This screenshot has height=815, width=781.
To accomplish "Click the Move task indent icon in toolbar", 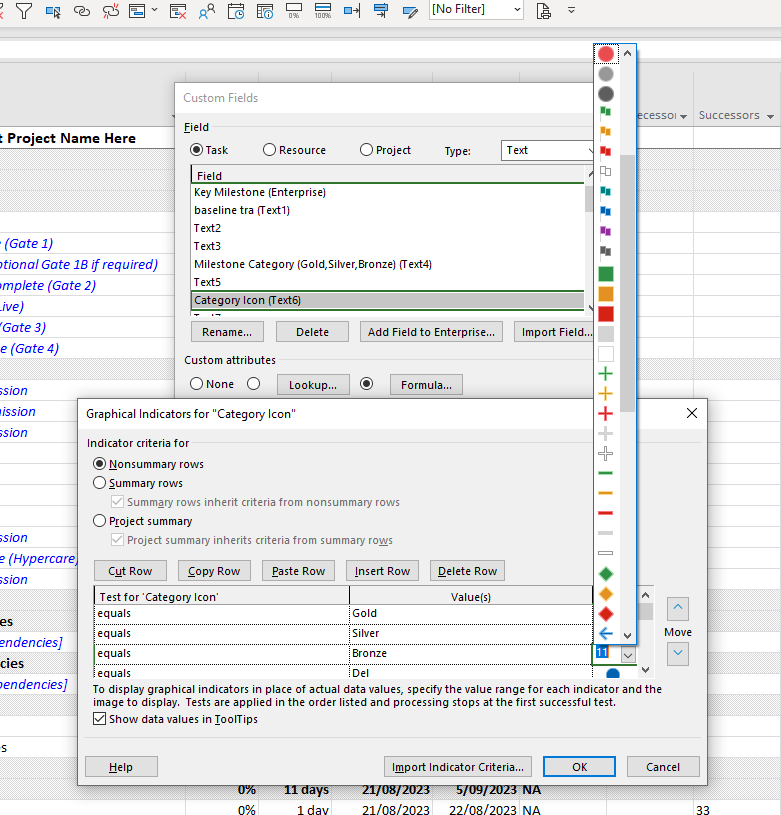I will pos(381,11).
